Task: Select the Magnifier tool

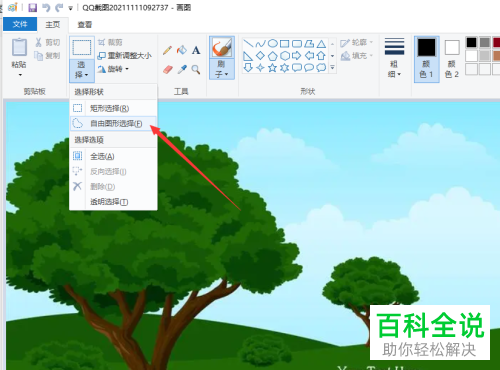Action: pos(196,69)
